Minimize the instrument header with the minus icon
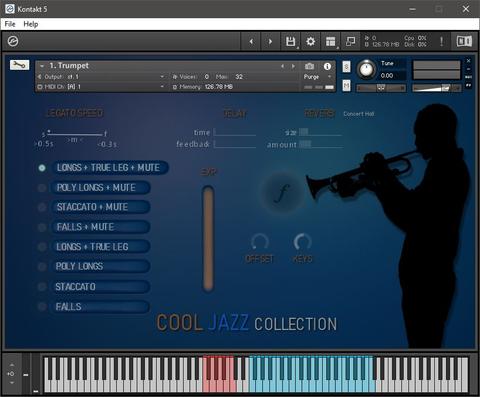 point(468,69)
